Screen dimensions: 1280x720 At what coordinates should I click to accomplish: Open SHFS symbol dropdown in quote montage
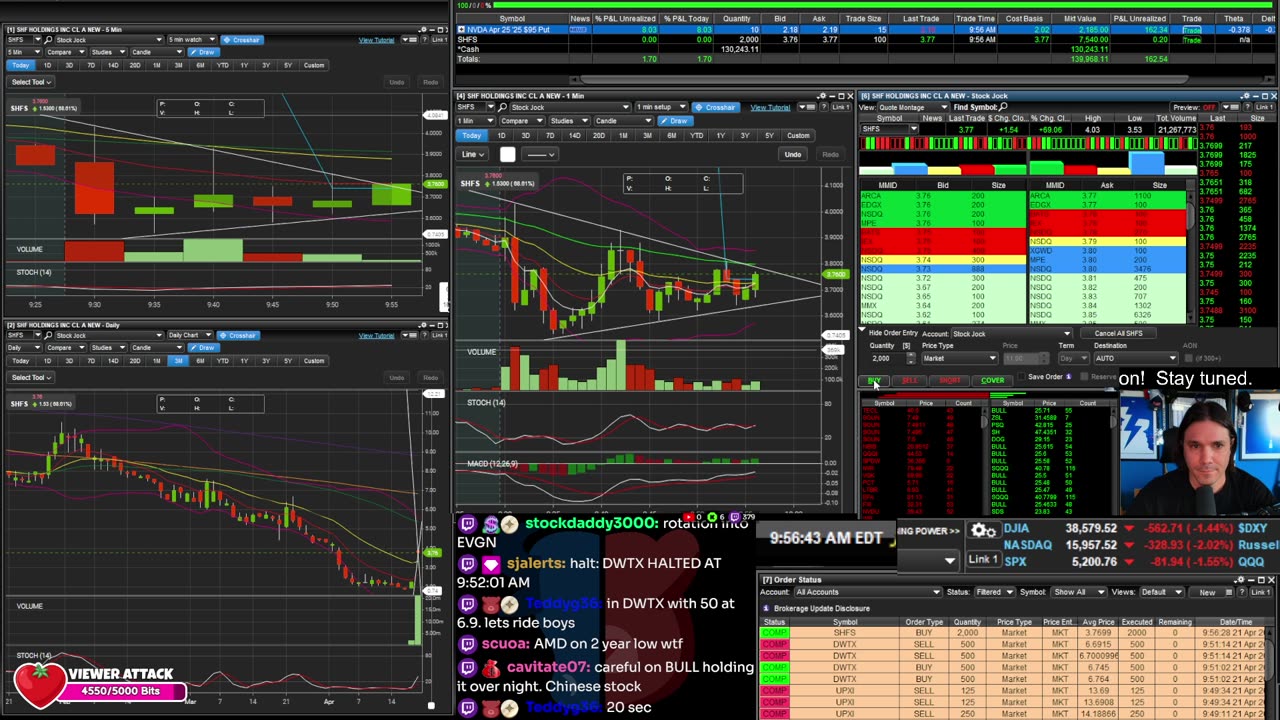tap(914, 129)
